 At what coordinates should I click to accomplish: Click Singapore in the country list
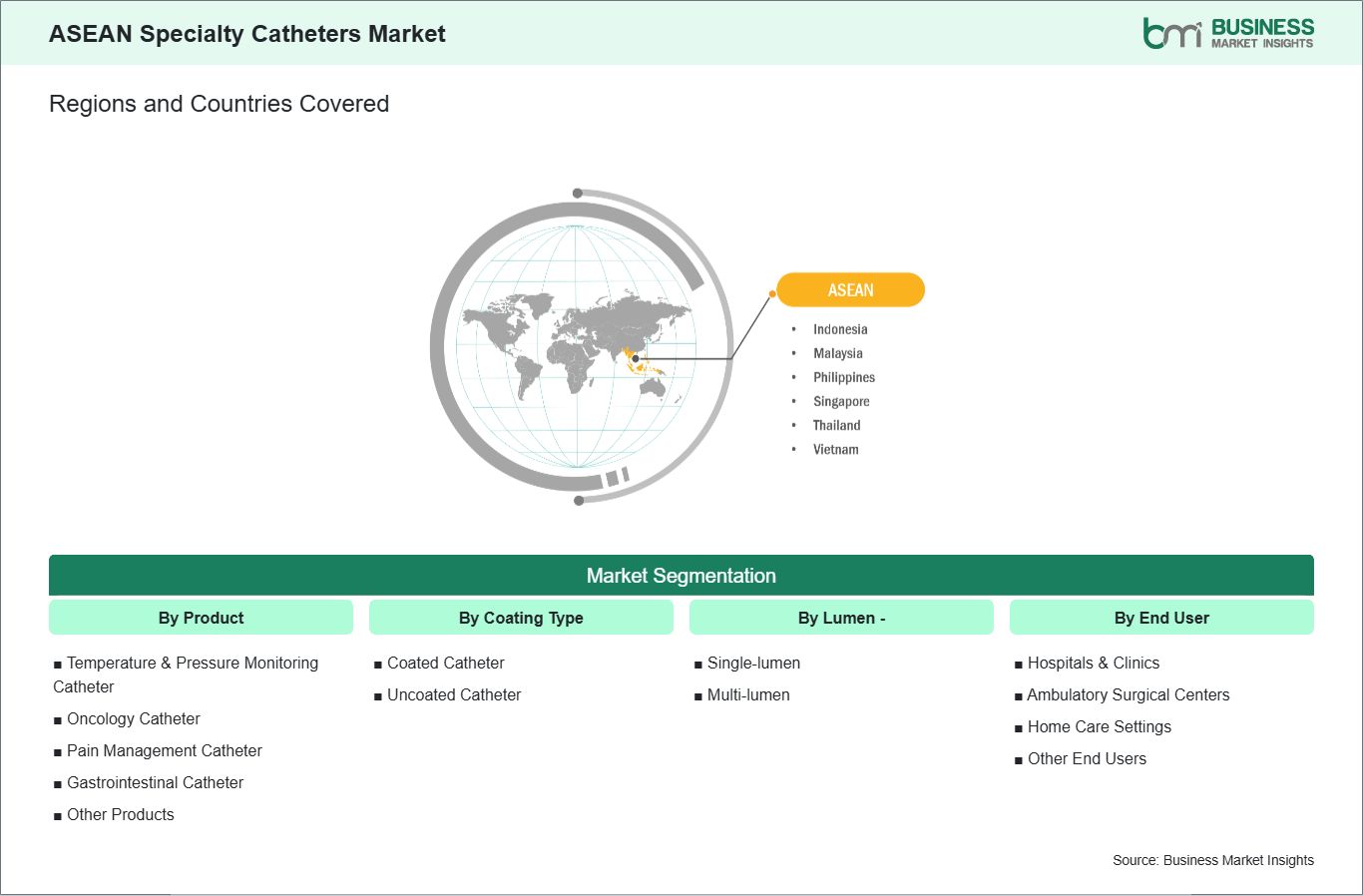(x=840, y=401)
